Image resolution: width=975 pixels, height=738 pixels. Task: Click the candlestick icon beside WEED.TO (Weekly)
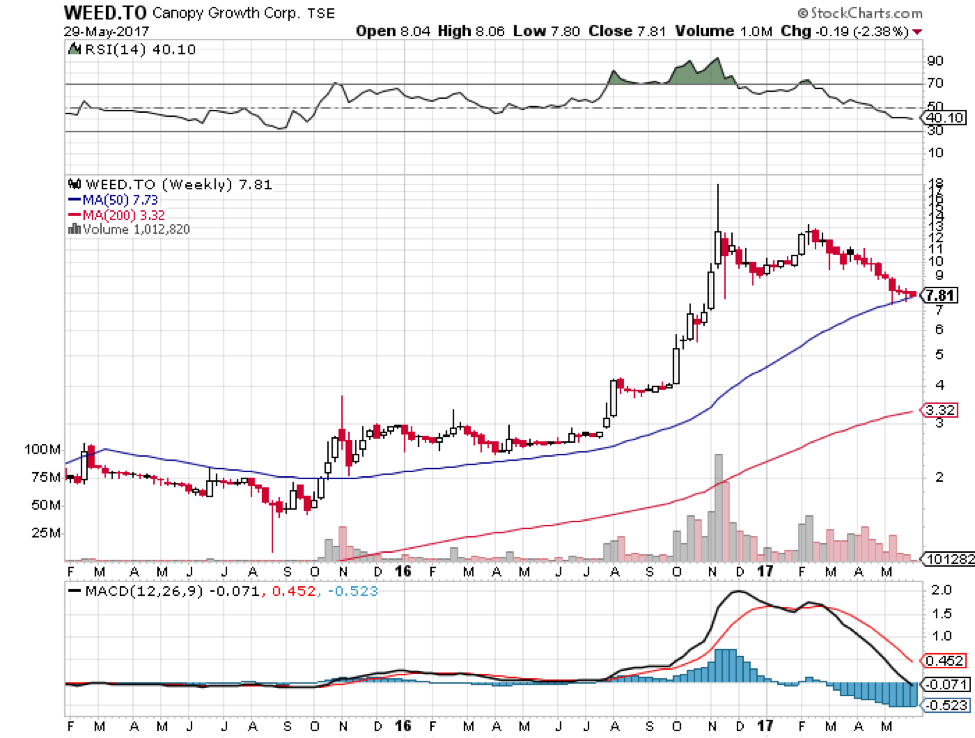pos(75,184)
